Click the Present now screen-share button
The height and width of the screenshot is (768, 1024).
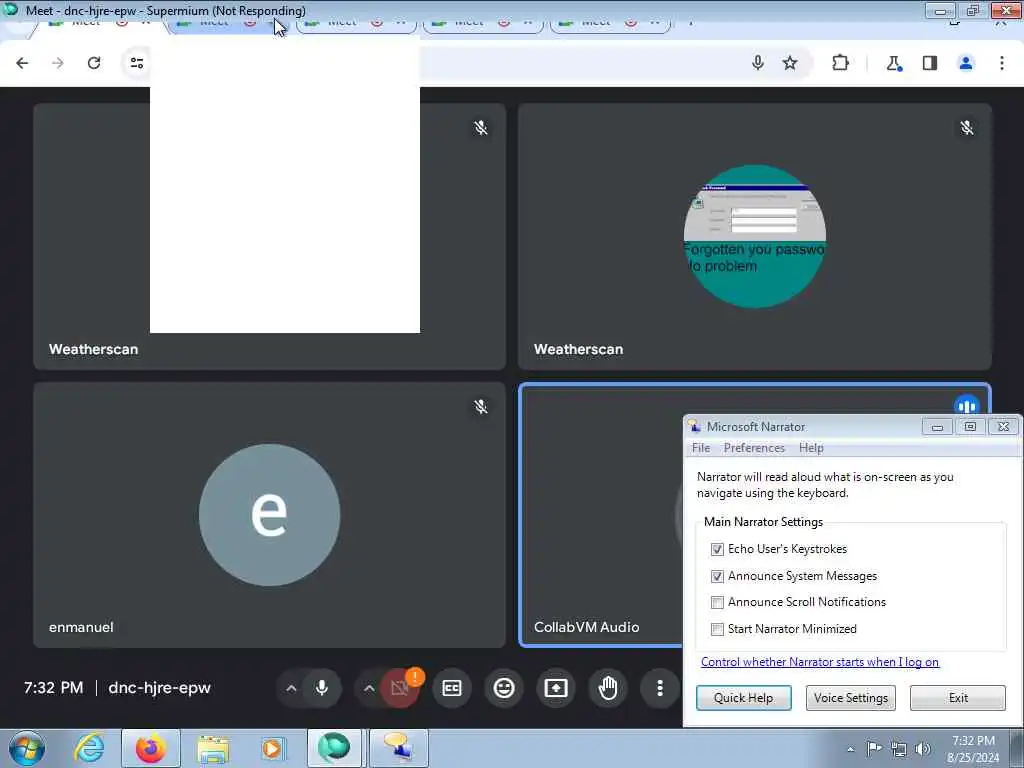point(556,688)
